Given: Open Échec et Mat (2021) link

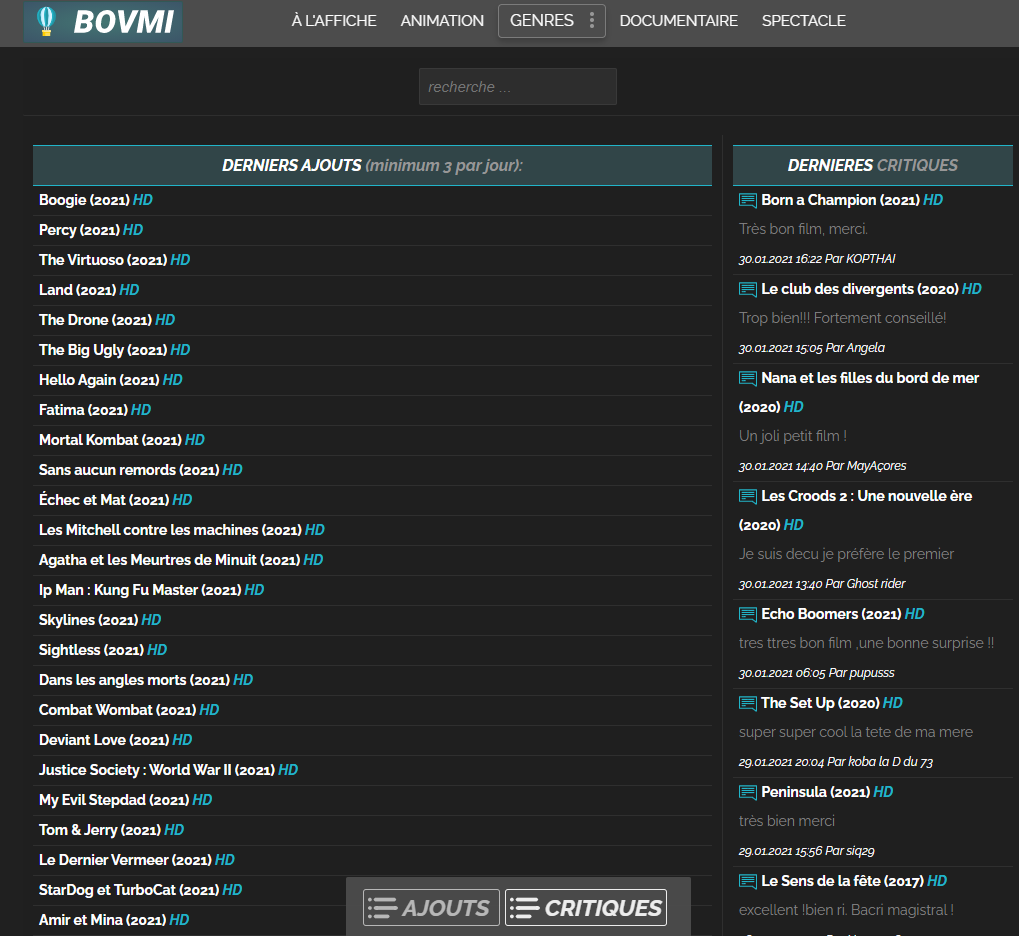Looking at the screenshot, I should pos(116,500).
